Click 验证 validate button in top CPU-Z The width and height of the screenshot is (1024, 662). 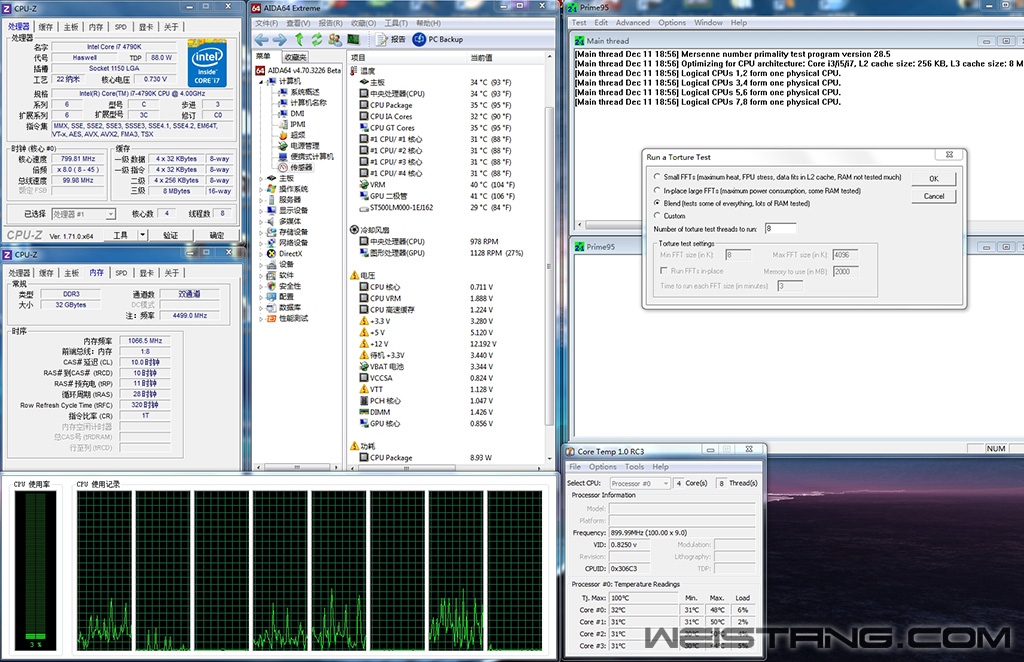click(x=171, y=235)
